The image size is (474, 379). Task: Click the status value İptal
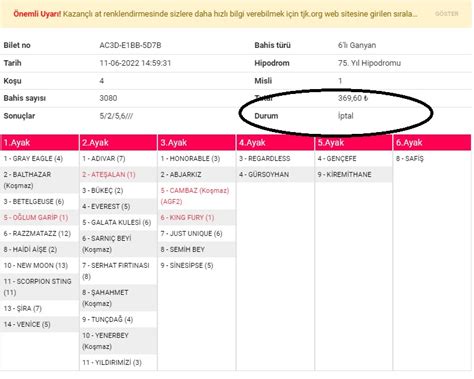(x=346, y=116)
